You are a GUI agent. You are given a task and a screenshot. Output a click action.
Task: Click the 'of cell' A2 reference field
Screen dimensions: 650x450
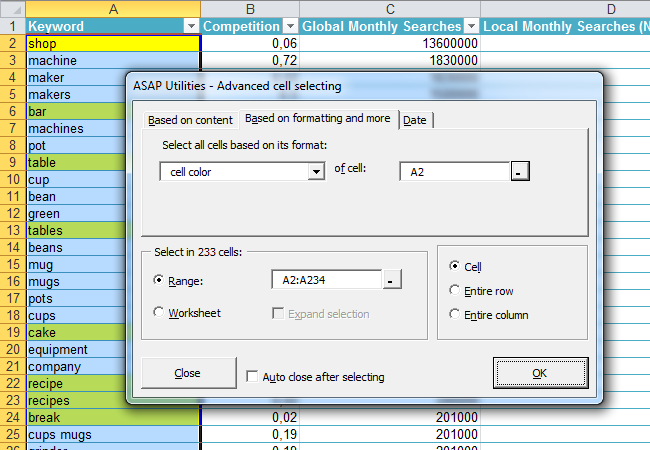[454, 172]
